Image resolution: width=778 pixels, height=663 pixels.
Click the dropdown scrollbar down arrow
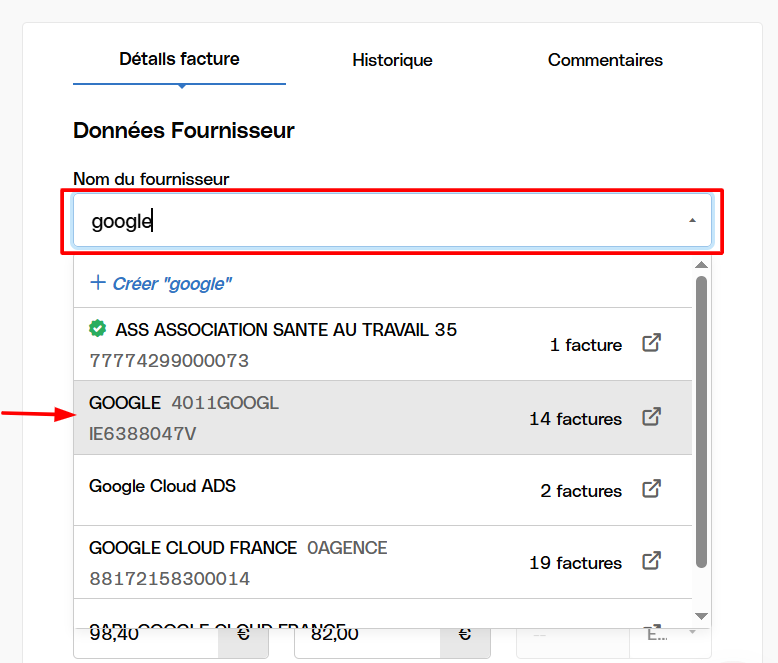click(x=701, y=616)
